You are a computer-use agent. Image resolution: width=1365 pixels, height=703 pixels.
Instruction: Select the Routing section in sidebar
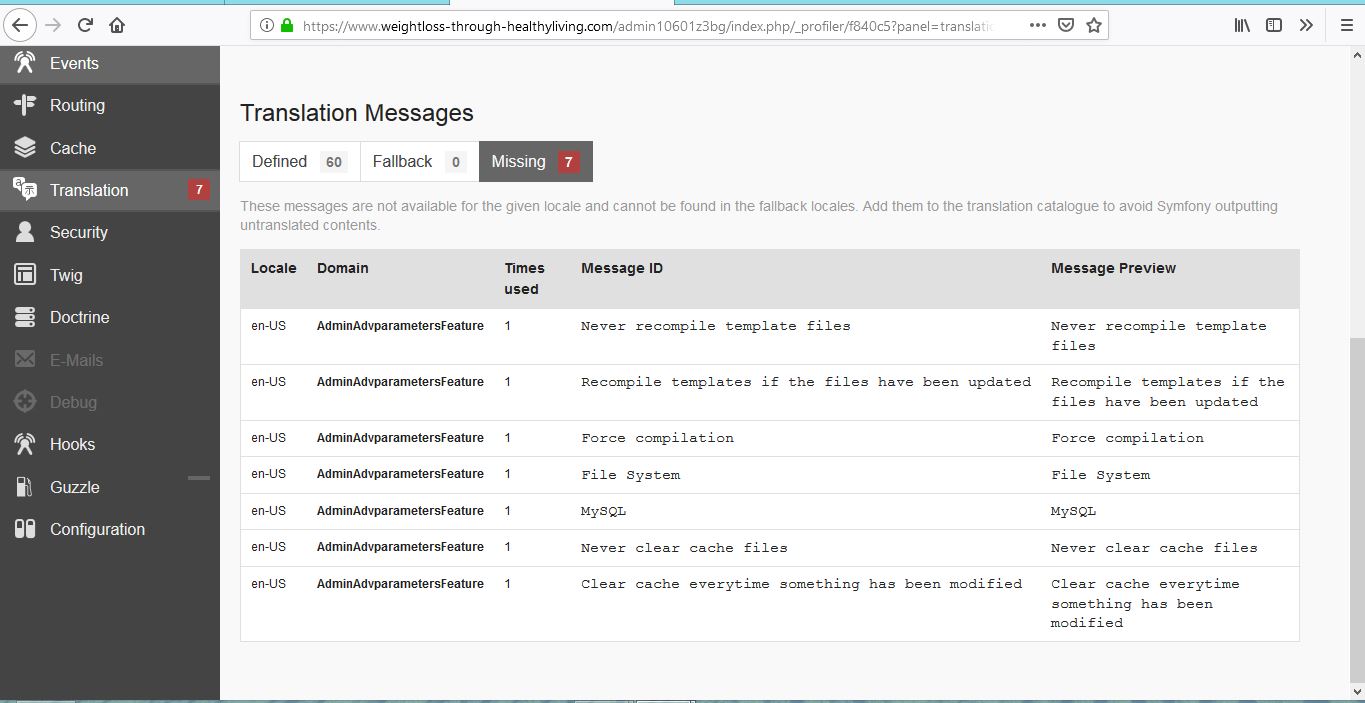click(x=75, y=105)
